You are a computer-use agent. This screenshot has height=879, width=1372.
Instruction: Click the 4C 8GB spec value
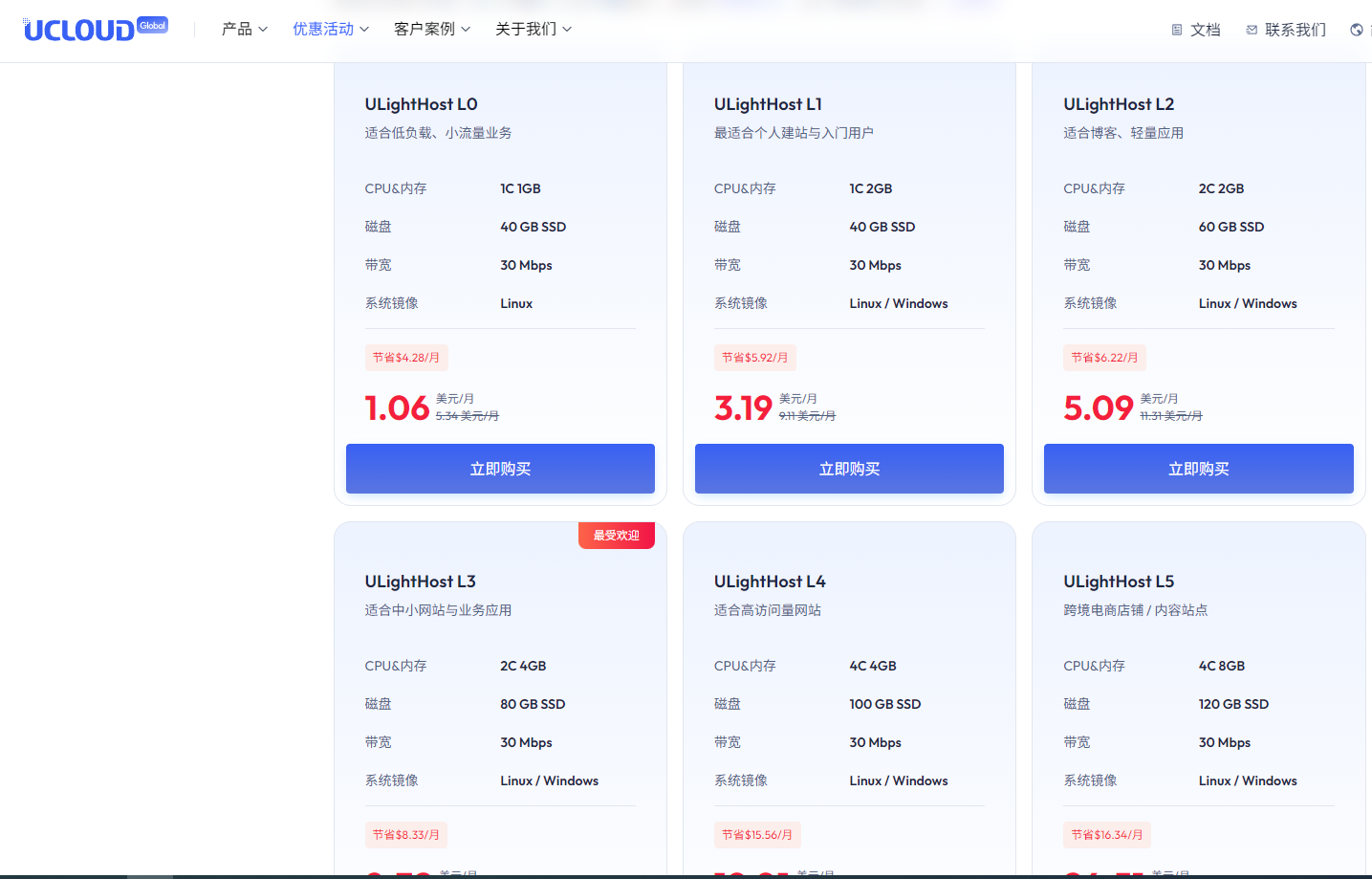[1222, 666]
